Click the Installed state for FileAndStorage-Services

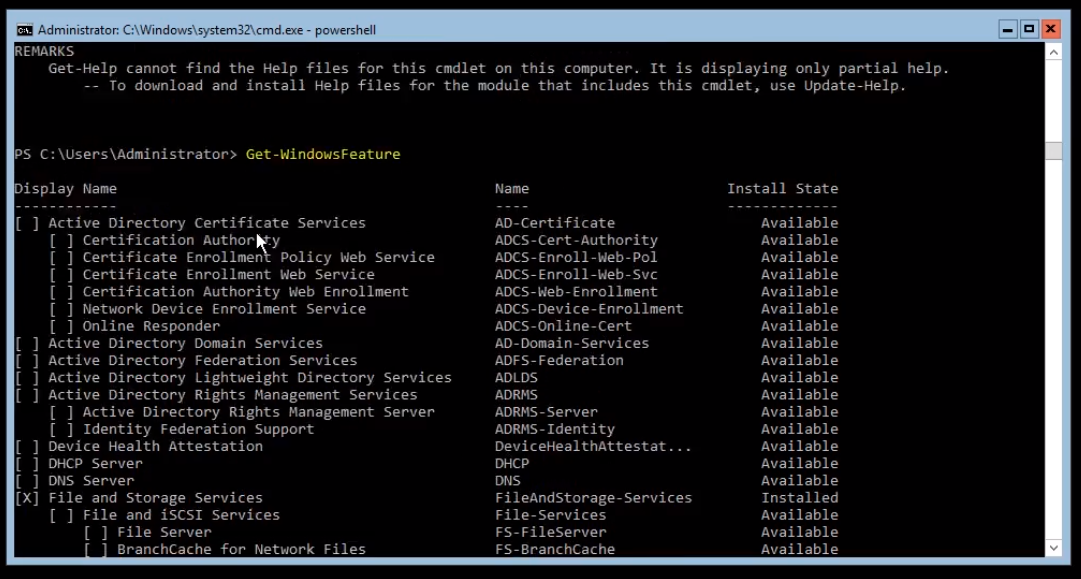(x=800, y=498)
